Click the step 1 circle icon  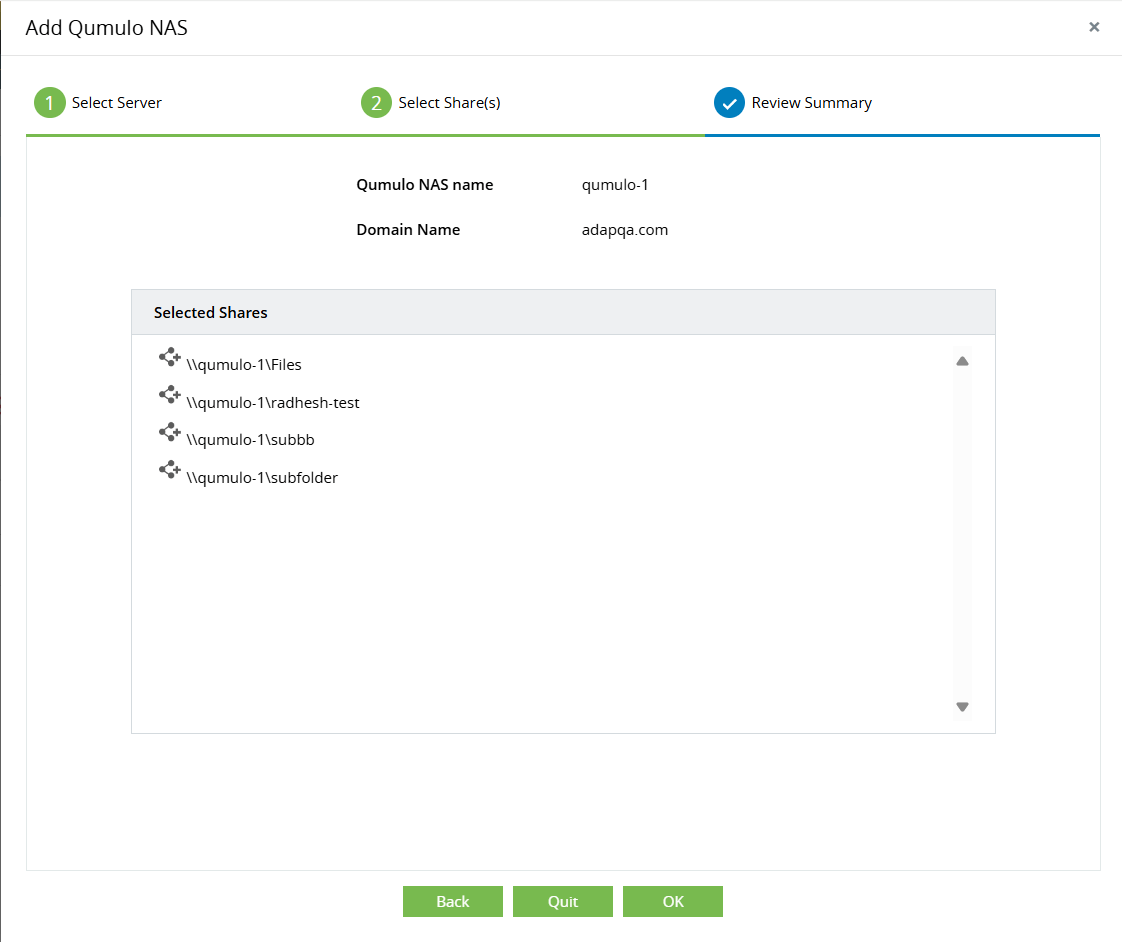point(49,102)
